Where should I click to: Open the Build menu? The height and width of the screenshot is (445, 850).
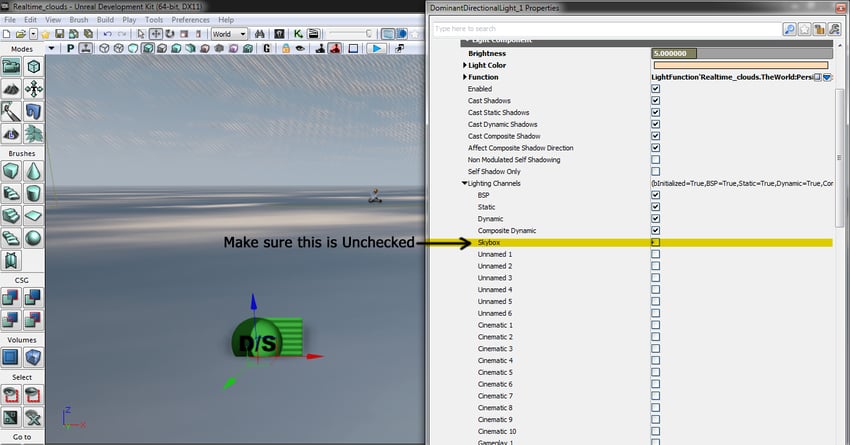click(105, 20)
